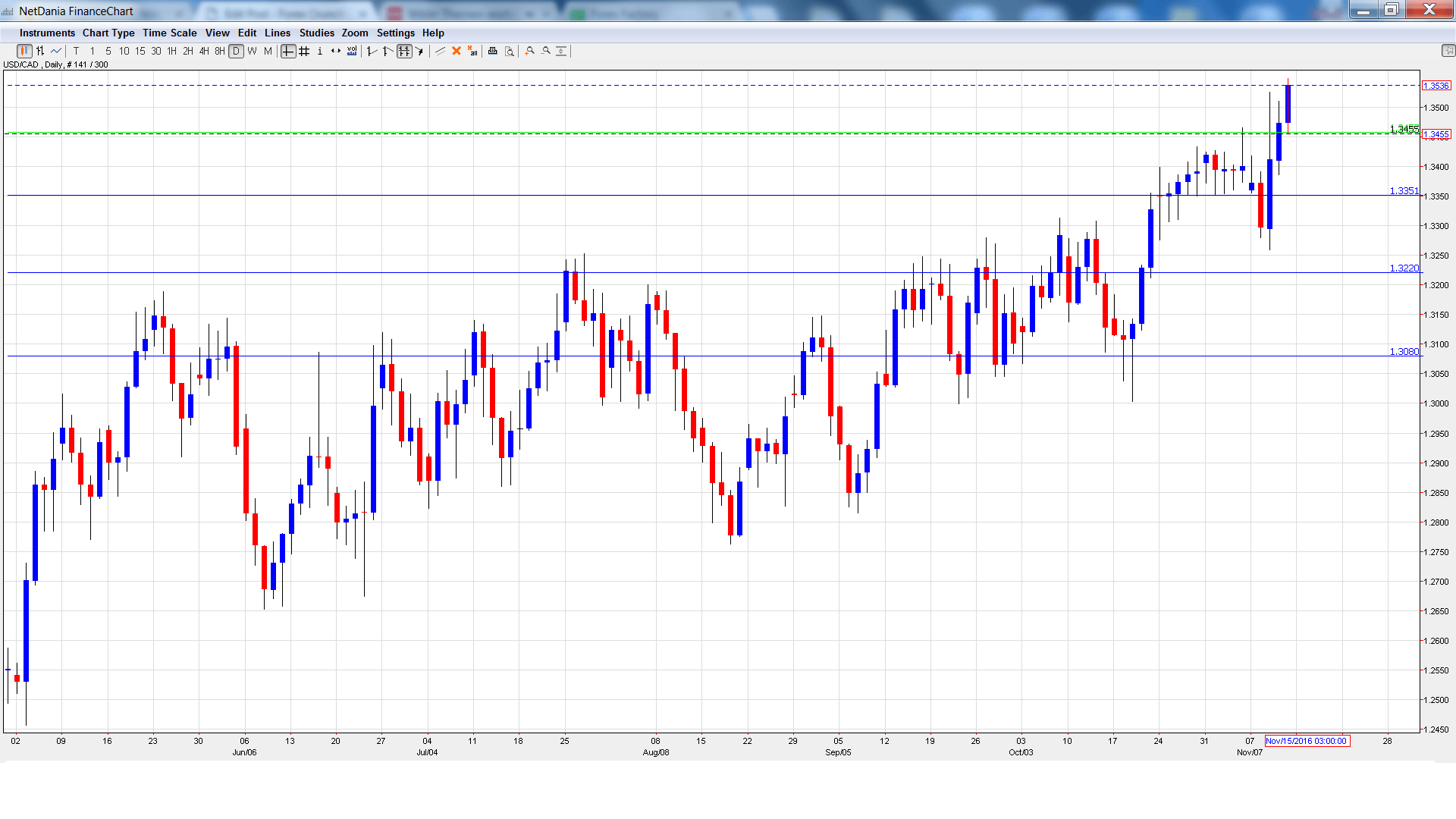Delete selected line with orange X
This screenshot has height=819, width=1456.
click(457, 51)
